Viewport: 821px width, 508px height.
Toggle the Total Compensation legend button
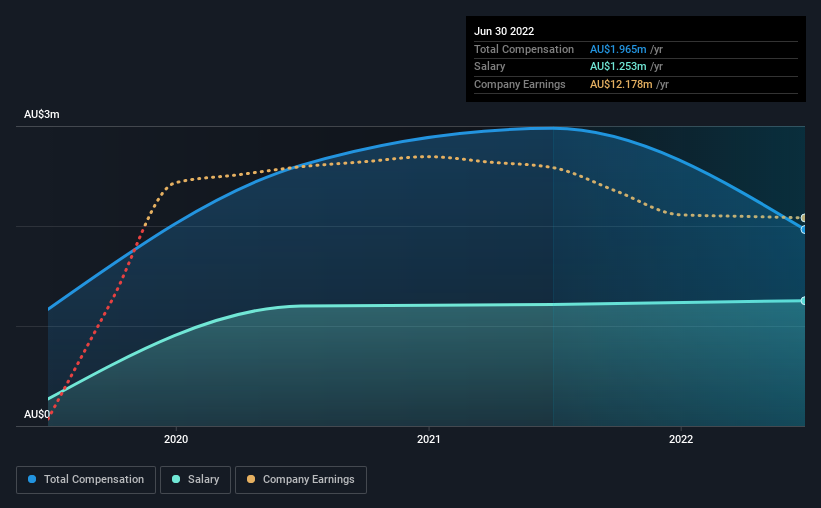[86, 480]
